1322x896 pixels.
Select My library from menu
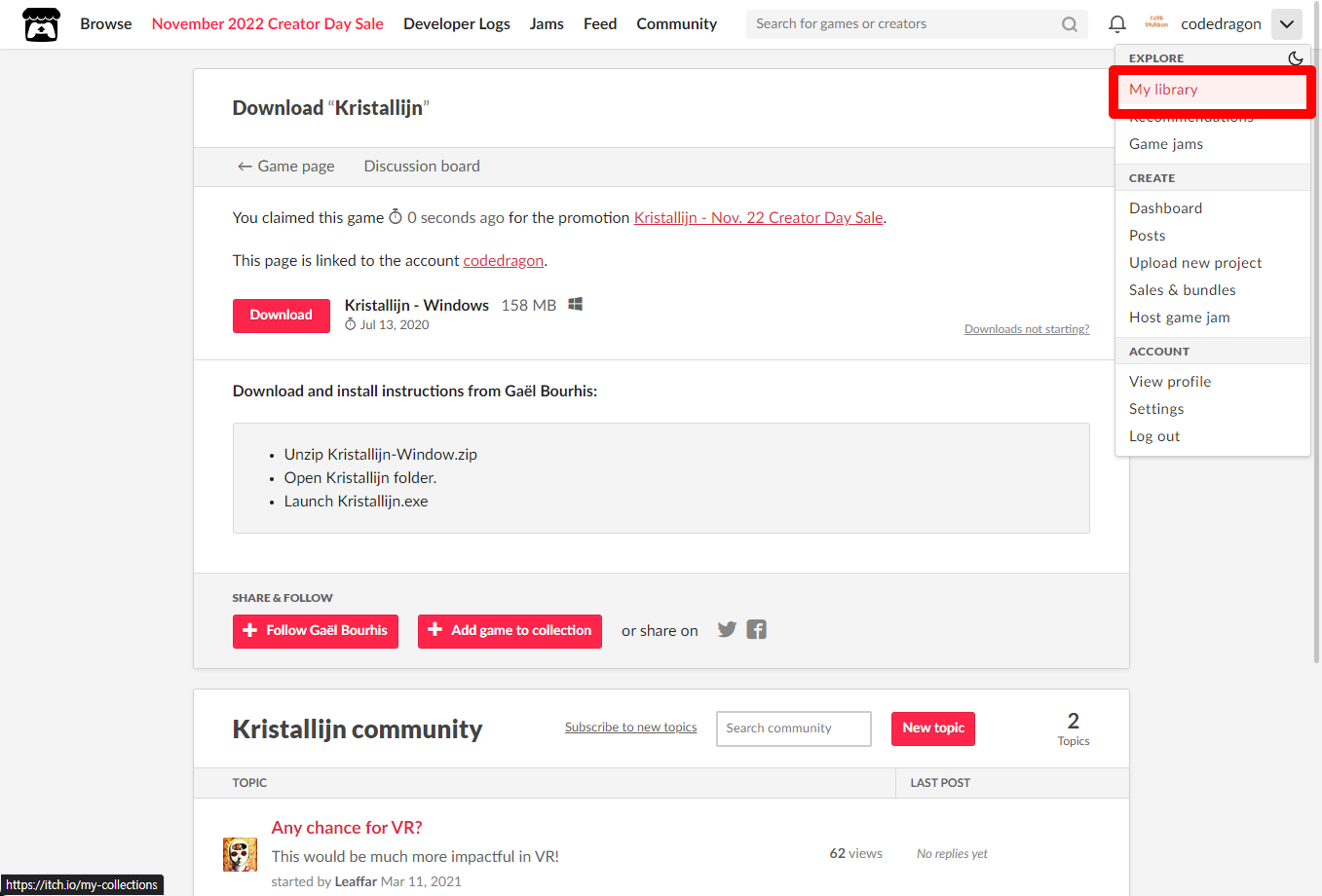click(1212, 90)
